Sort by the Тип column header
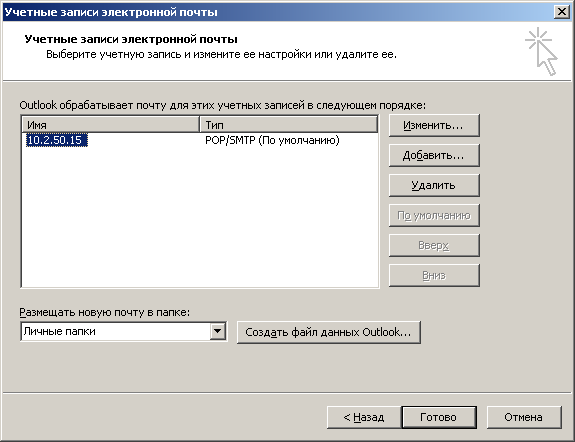This screenshot has width=575, height=442. click(x=289, y=125)
